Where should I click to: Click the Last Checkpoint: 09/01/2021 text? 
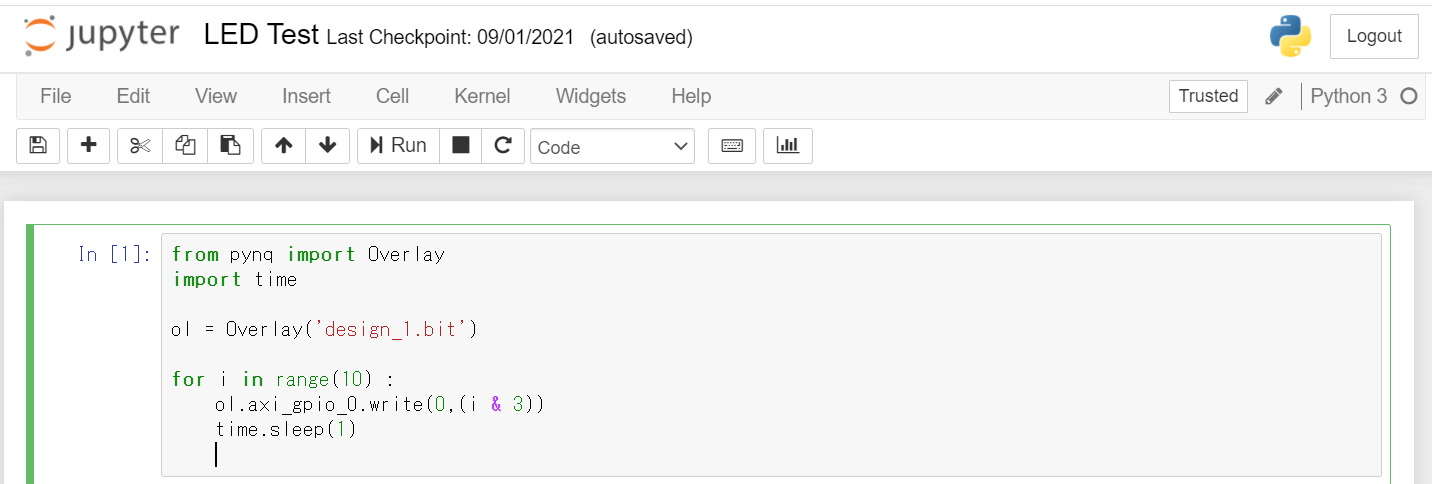click(x=450, y=37)
